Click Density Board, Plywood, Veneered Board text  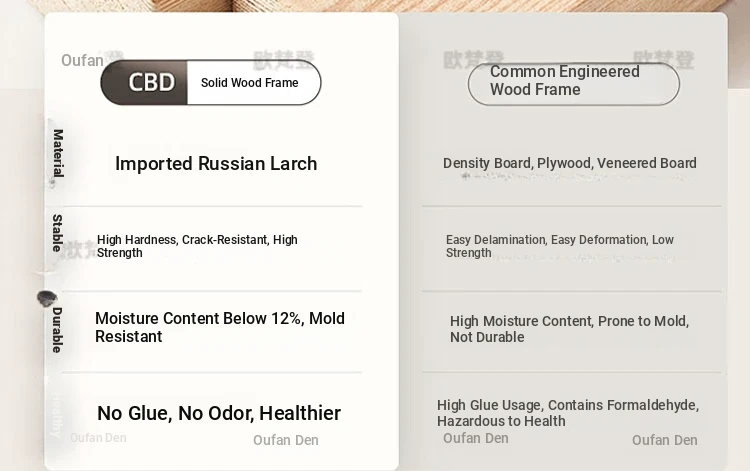[569, 163]
